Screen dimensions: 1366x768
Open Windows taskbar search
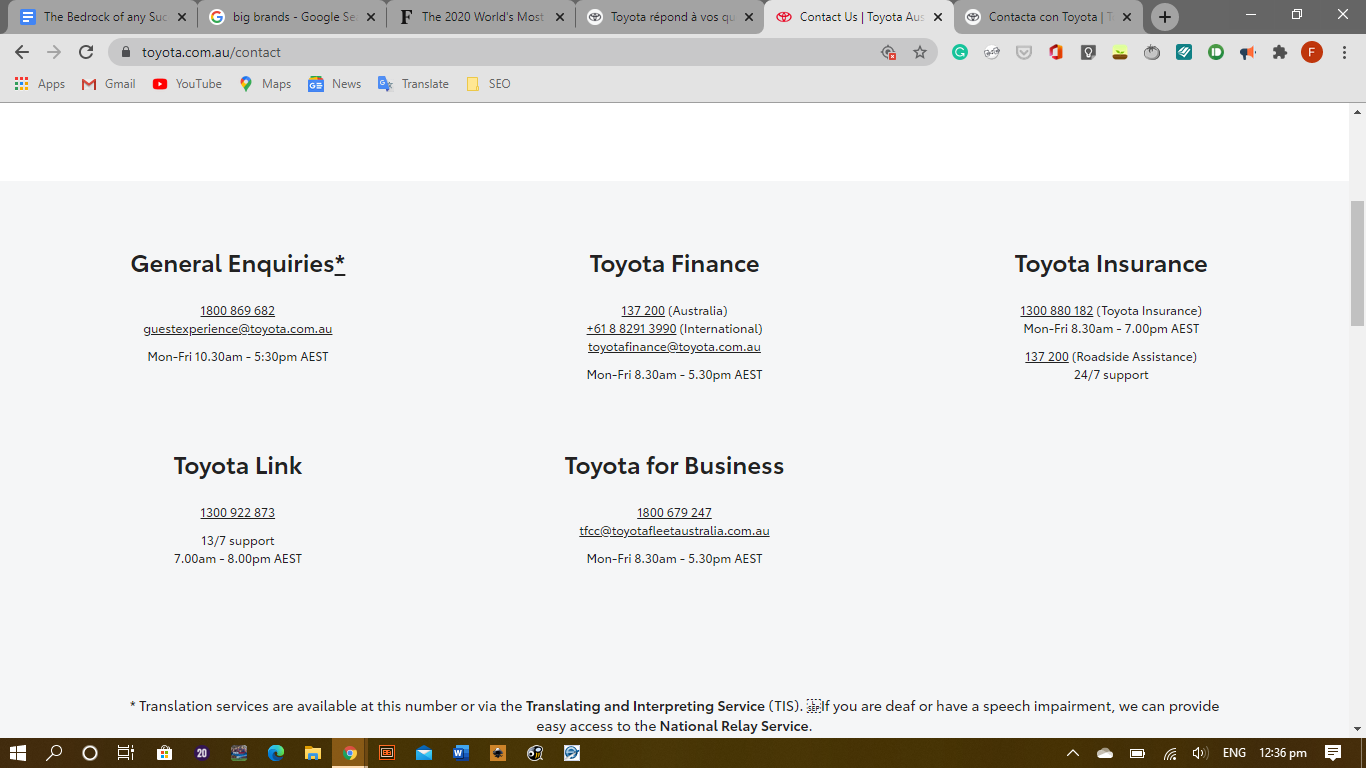click(x=54, y=753)
